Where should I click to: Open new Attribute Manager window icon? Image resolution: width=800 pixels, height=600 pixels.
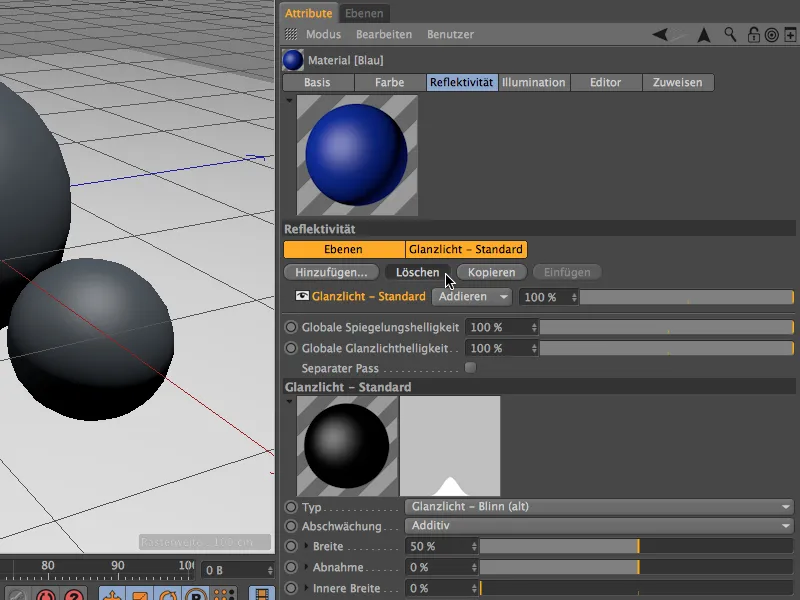pos(790,35)
